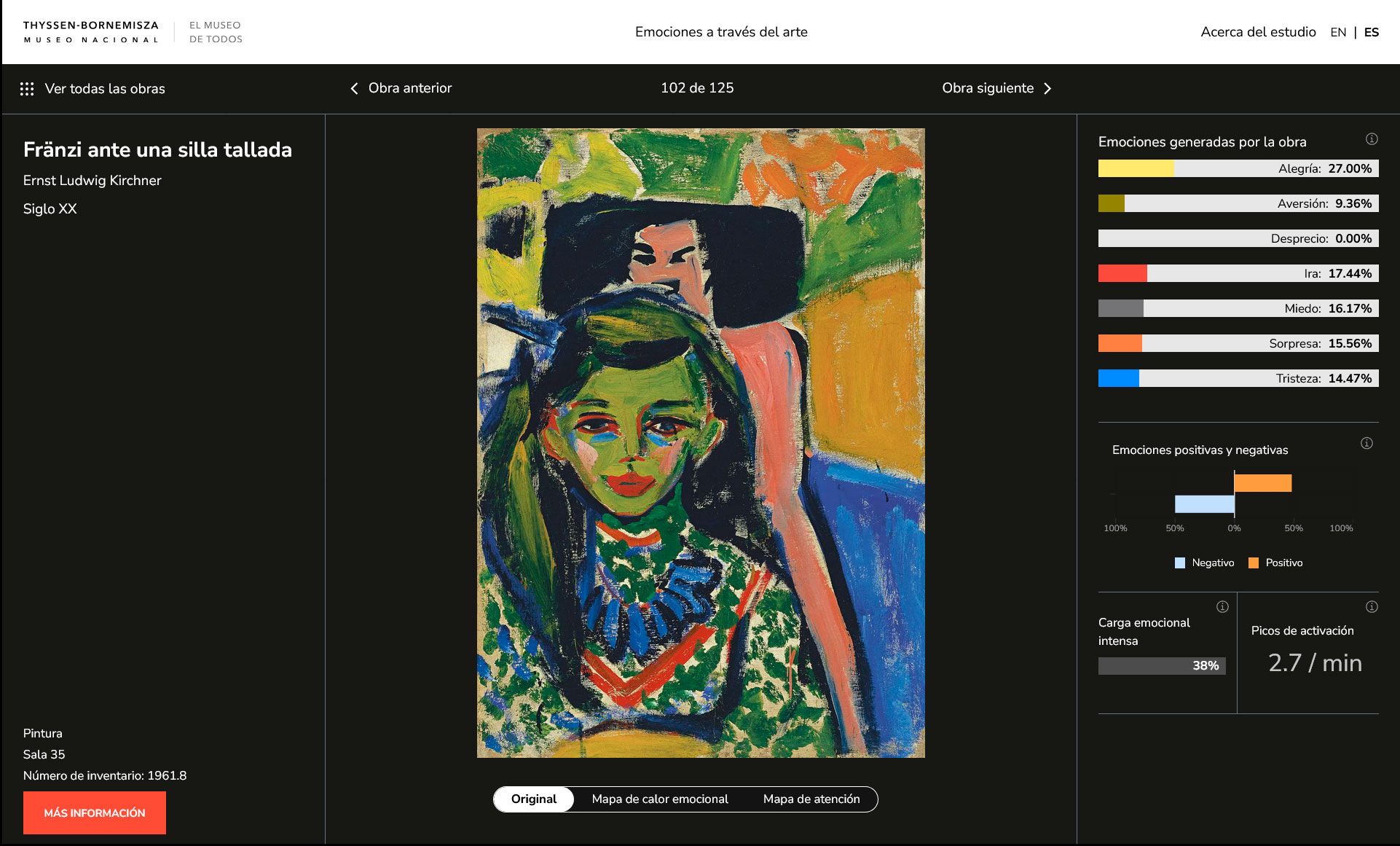Viewport: 1400px width, 846px height.
Task: Click the EL MUSEO DE TODOS tagline
Action: pyautogui.click(x=216, y=32)
